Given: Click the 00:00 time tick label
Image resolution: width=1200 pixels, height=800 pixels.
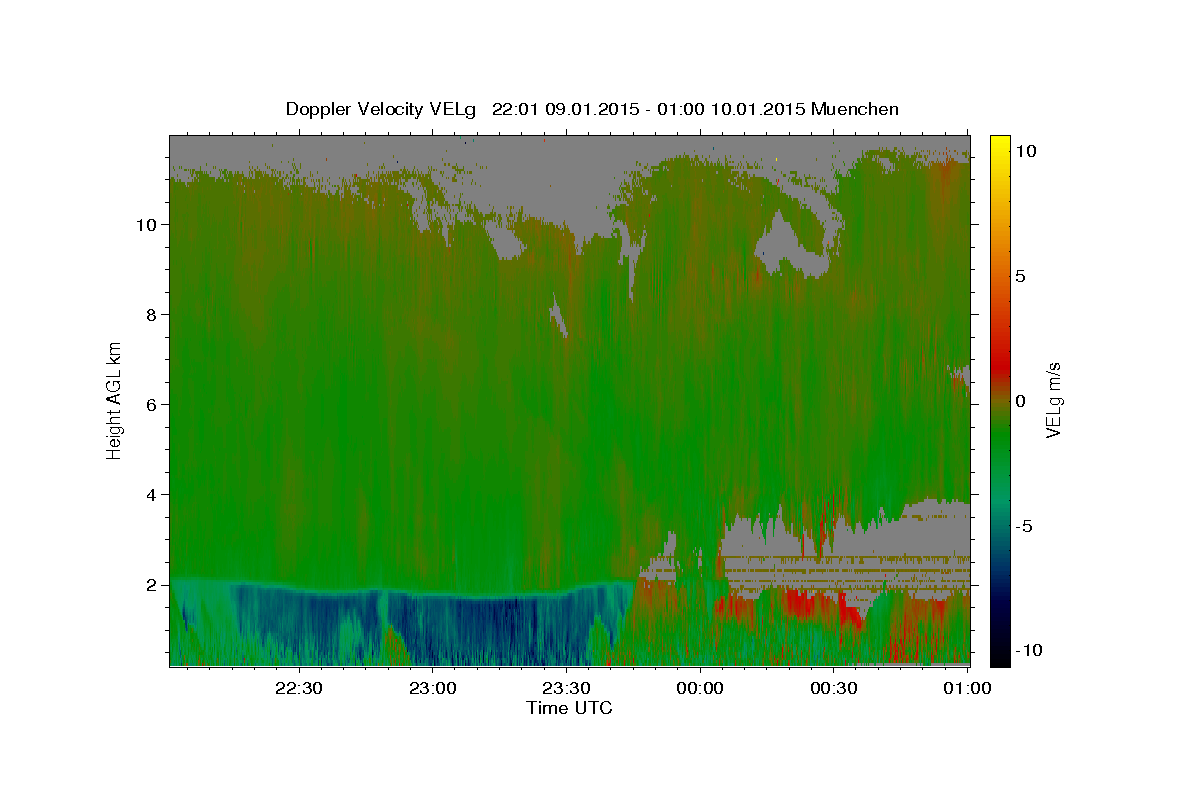Looking at the screenshot, I should [x=700, y=688].
